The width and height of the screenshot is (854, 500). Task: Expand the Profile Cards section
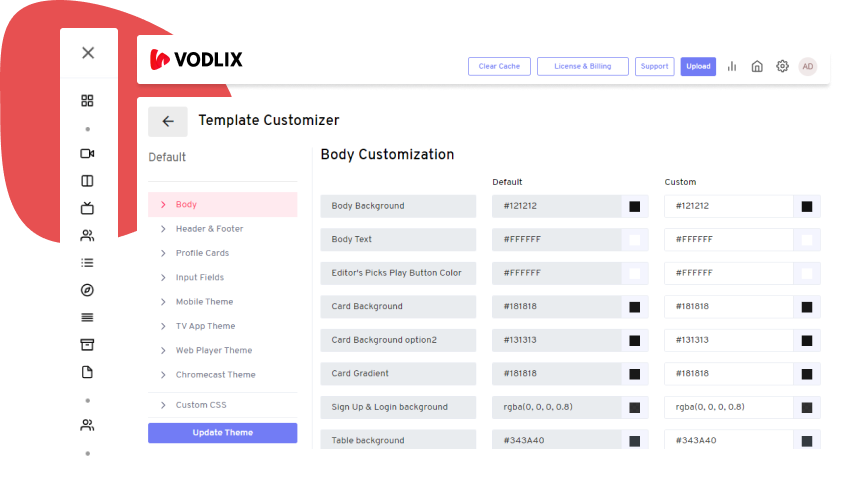coord(202,253)
